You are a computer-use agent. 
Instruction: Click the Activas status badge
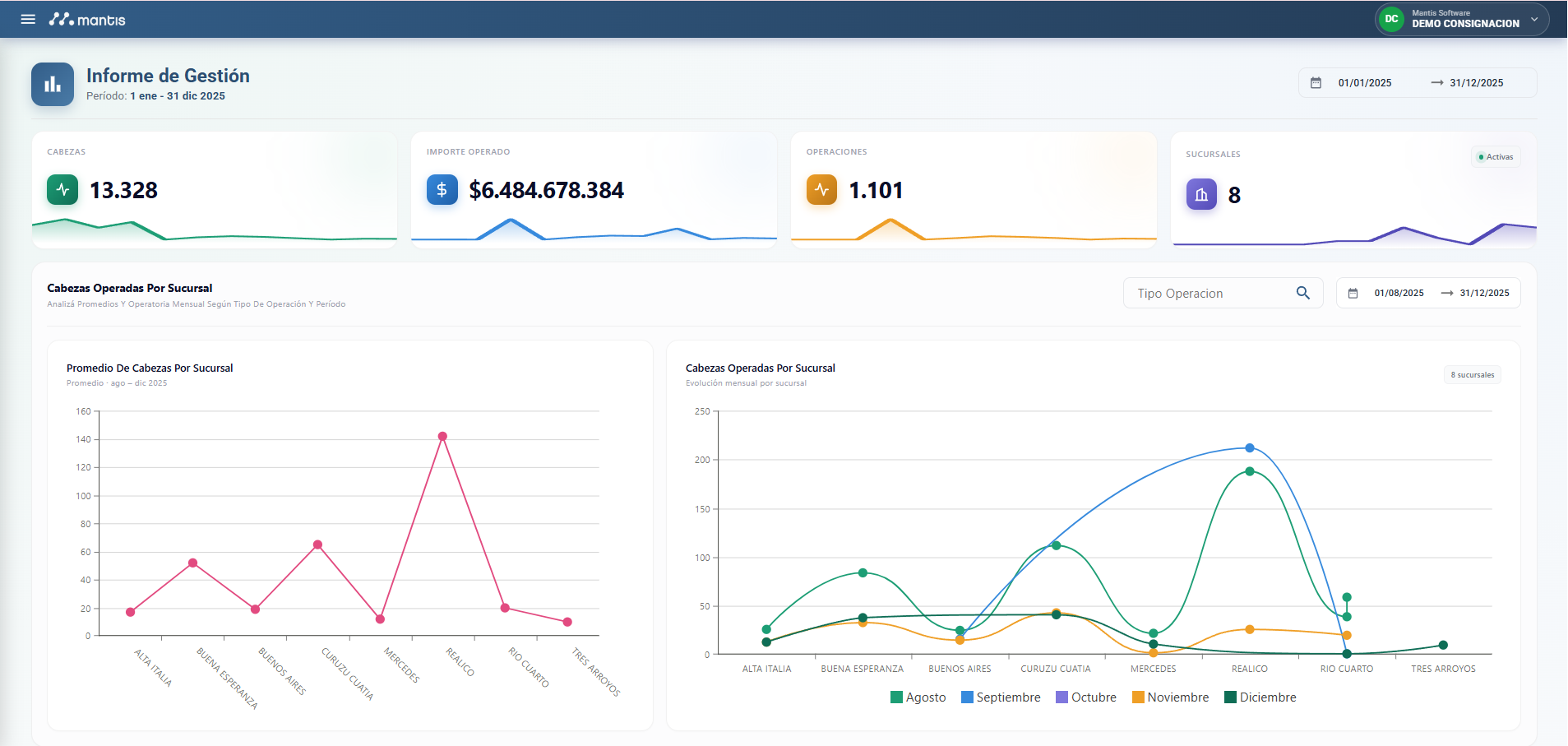[x=1496, y=157]
